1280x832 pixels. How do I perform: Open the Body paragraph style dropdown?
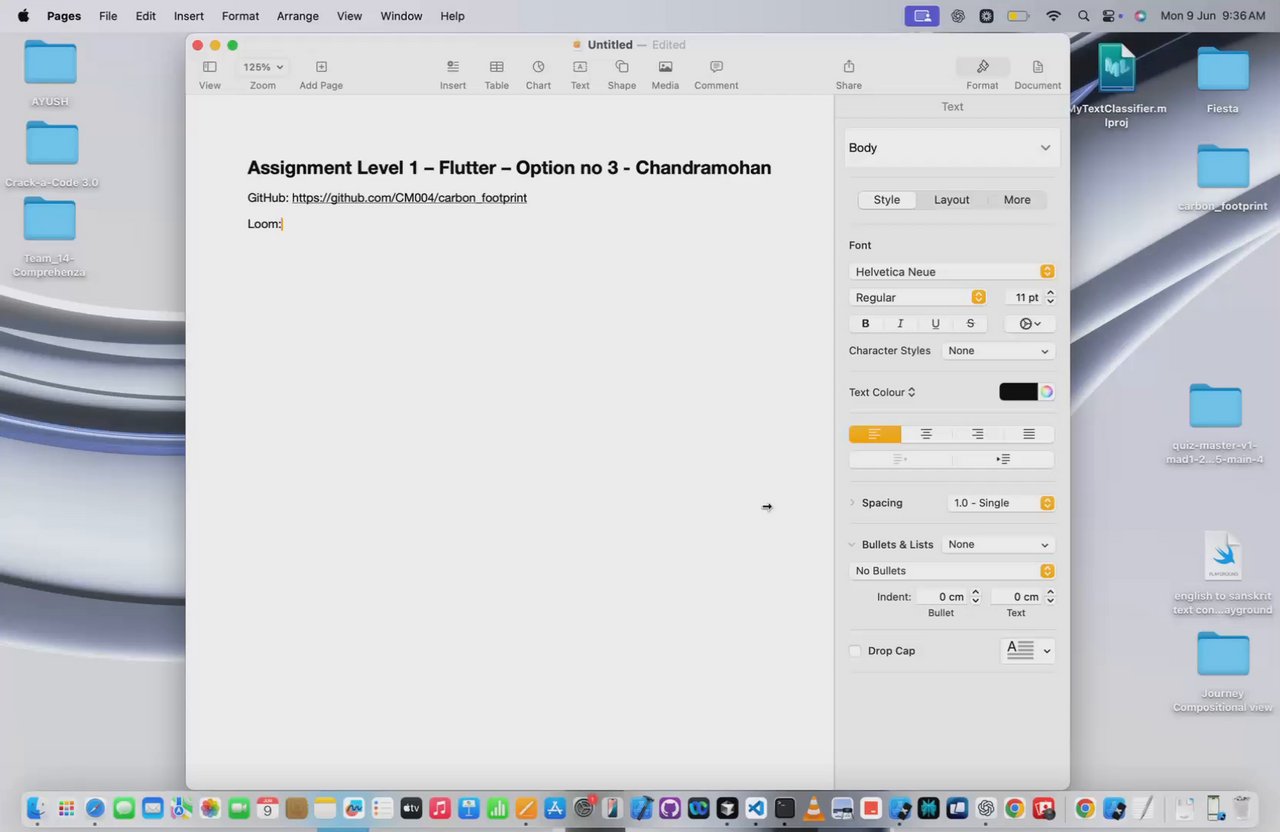951,148
